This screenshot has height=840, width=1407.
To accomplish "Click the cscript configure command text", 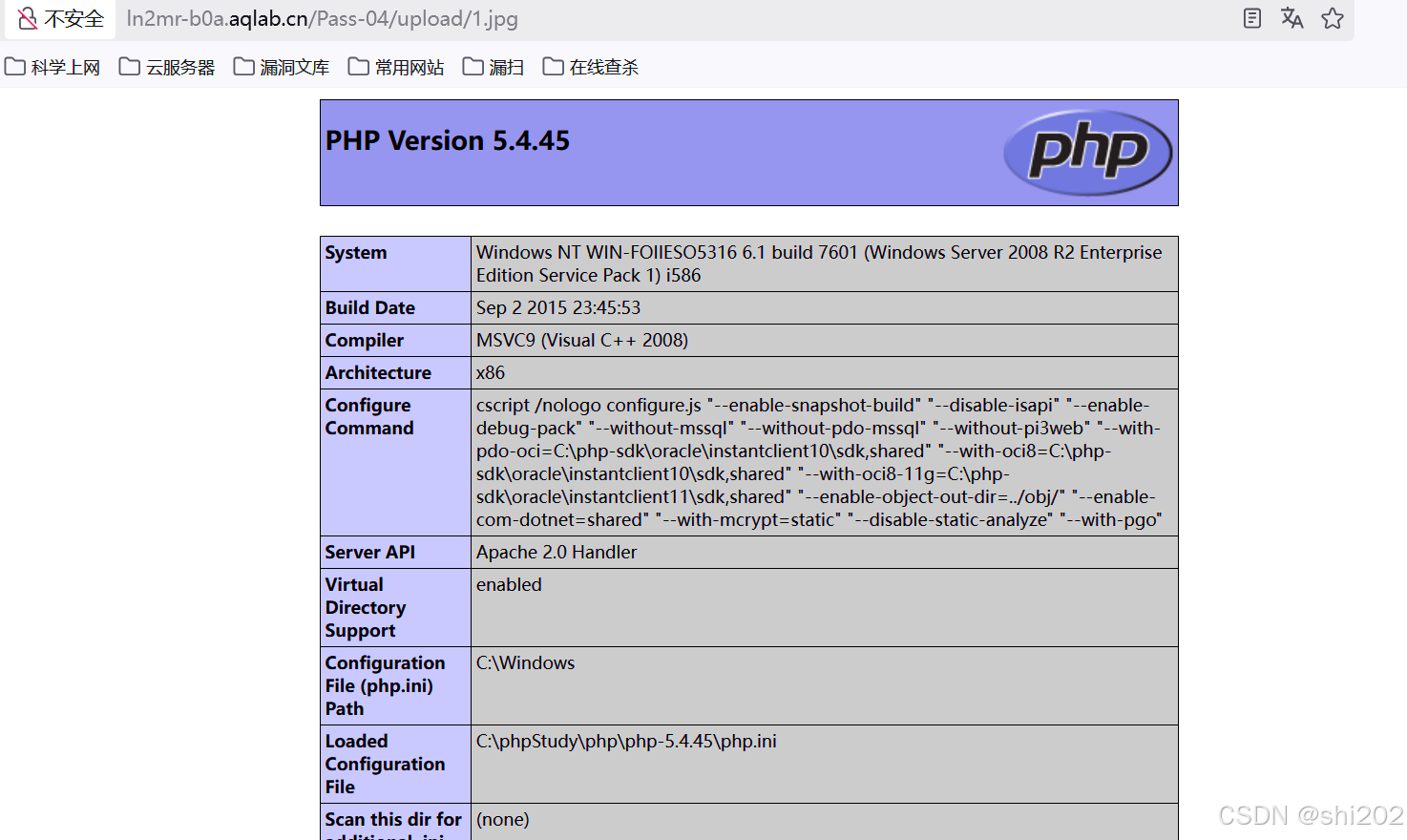I will pyautogui.click(x=819, y=462).
